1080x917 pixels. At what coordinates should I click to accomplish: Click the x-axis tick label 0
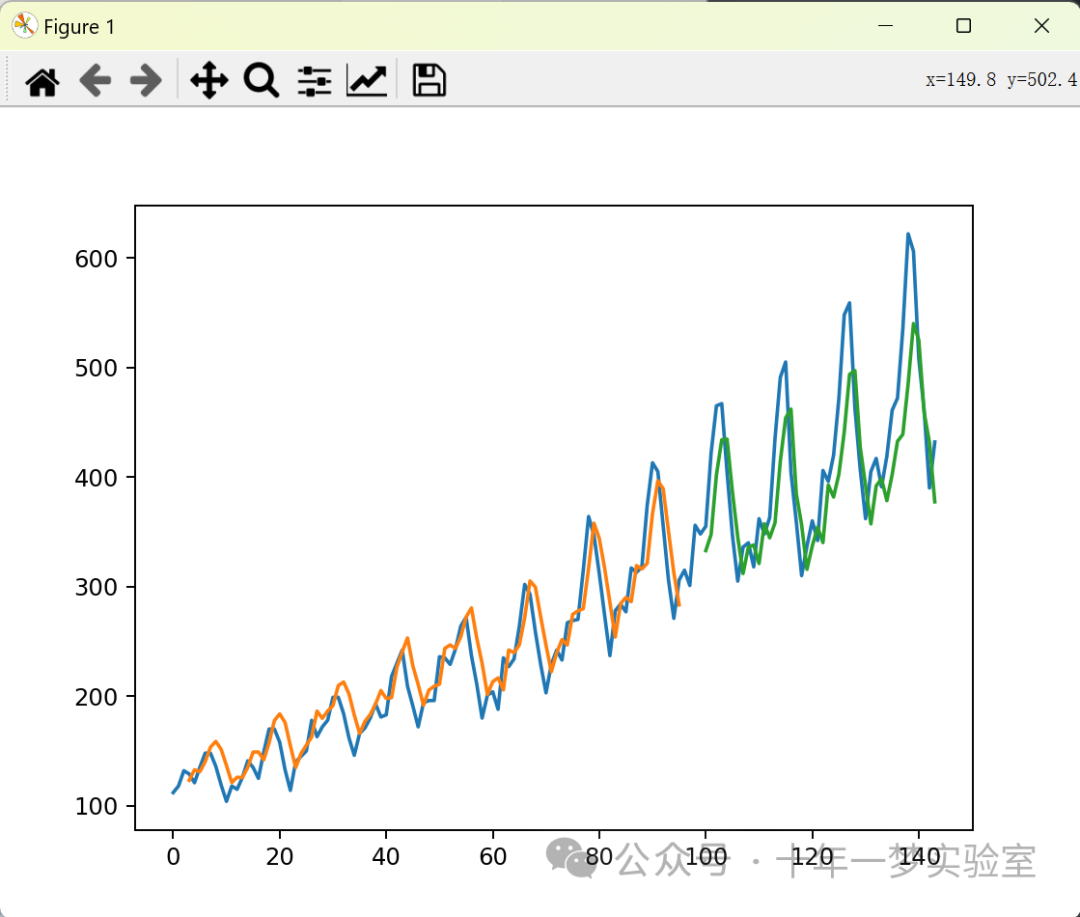173,857
